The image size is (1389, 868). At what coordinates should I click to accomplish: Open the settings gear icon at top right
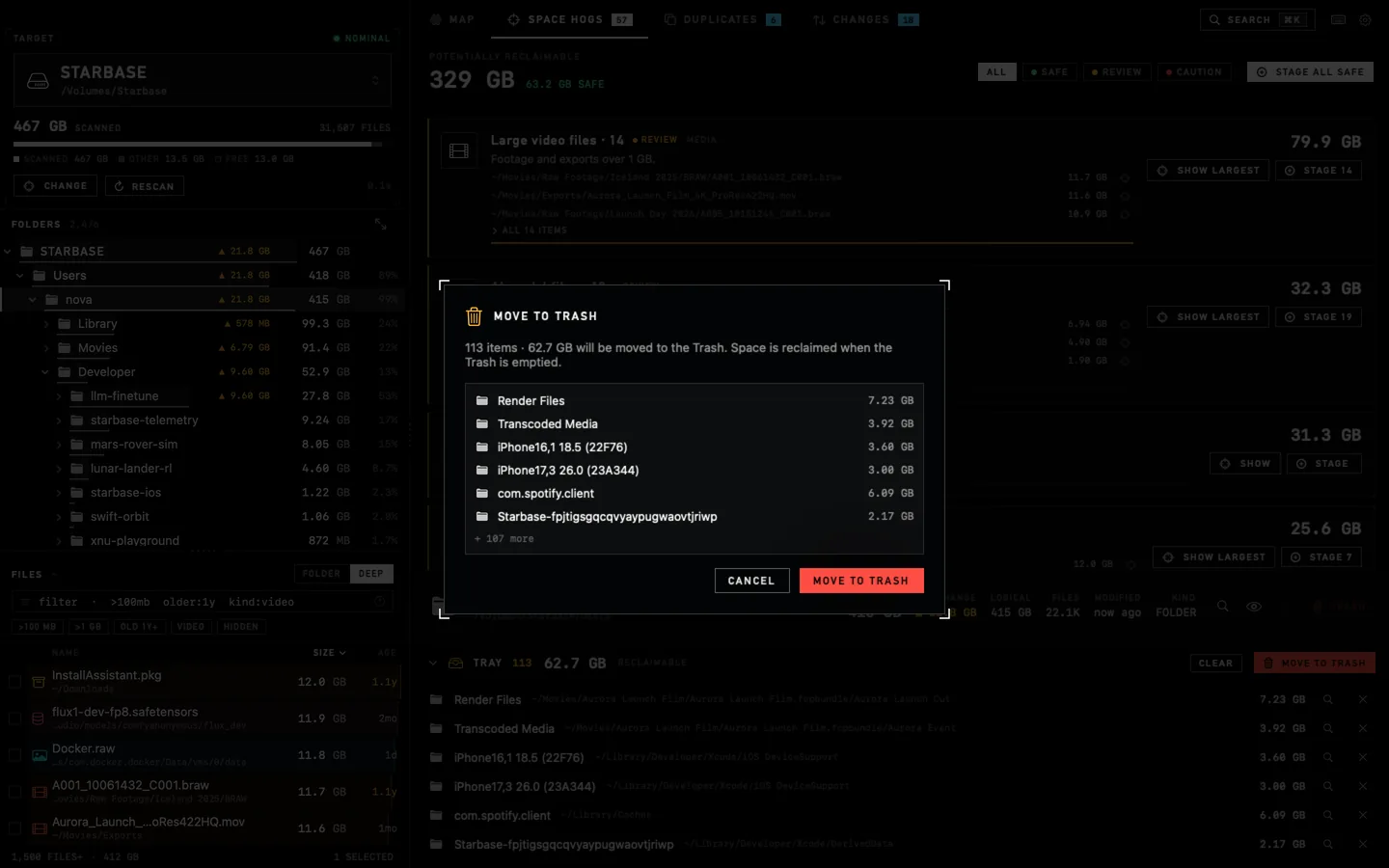point(1365,19)
